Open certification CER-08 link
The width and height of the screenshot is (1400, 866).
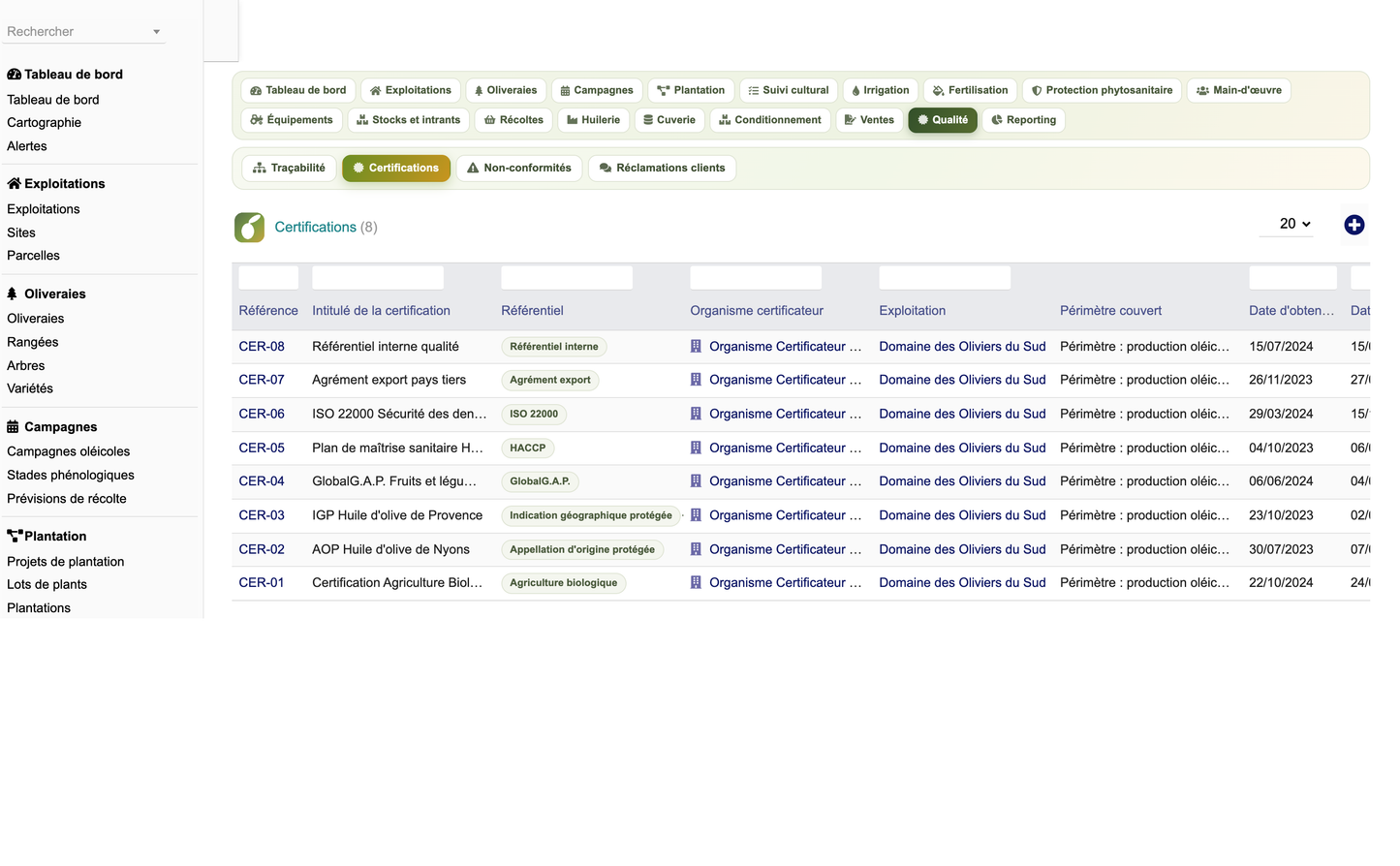click(262, 346)
